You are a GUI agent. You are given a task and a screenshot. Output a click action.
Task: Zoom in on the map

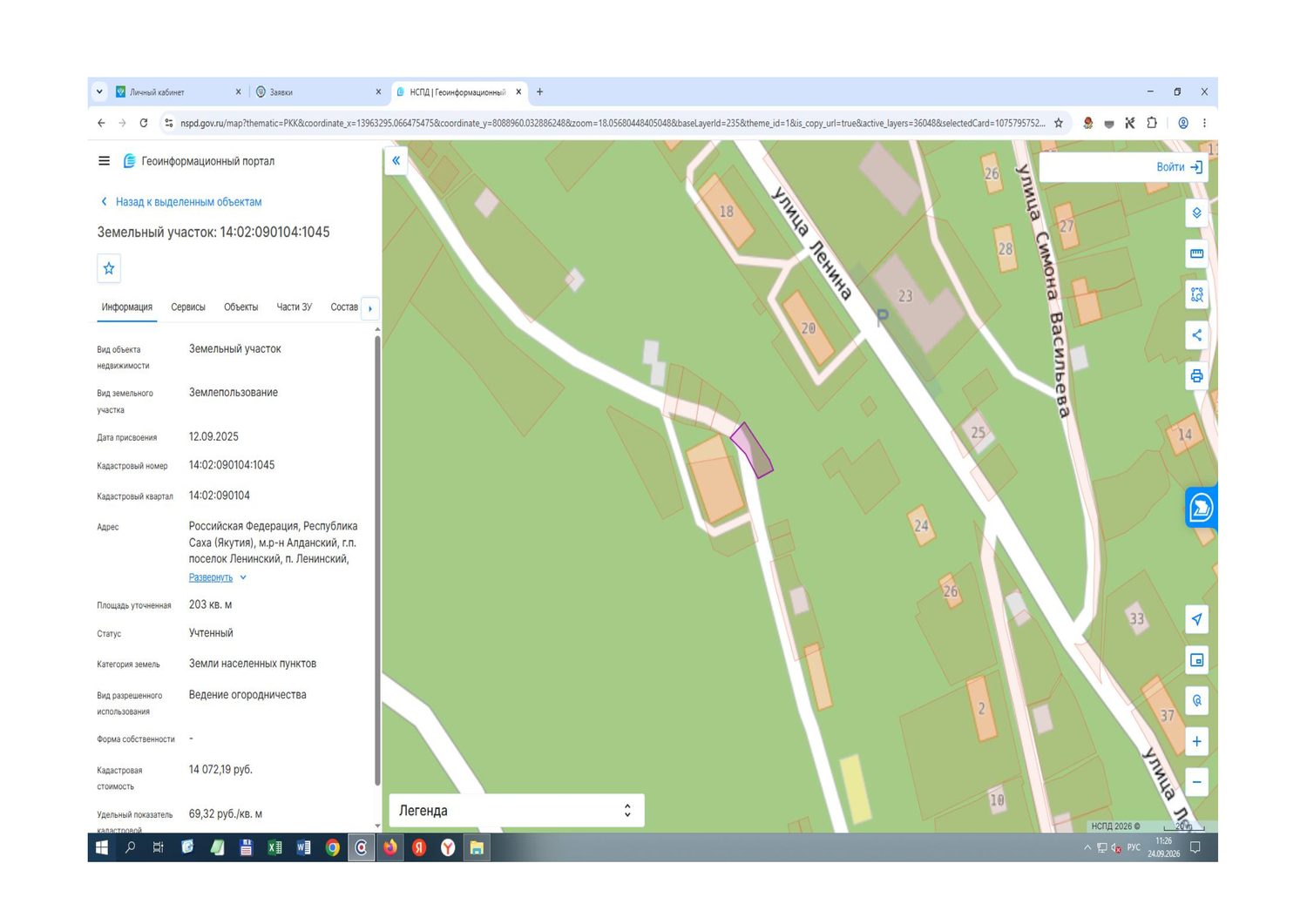coord(1196,741)
